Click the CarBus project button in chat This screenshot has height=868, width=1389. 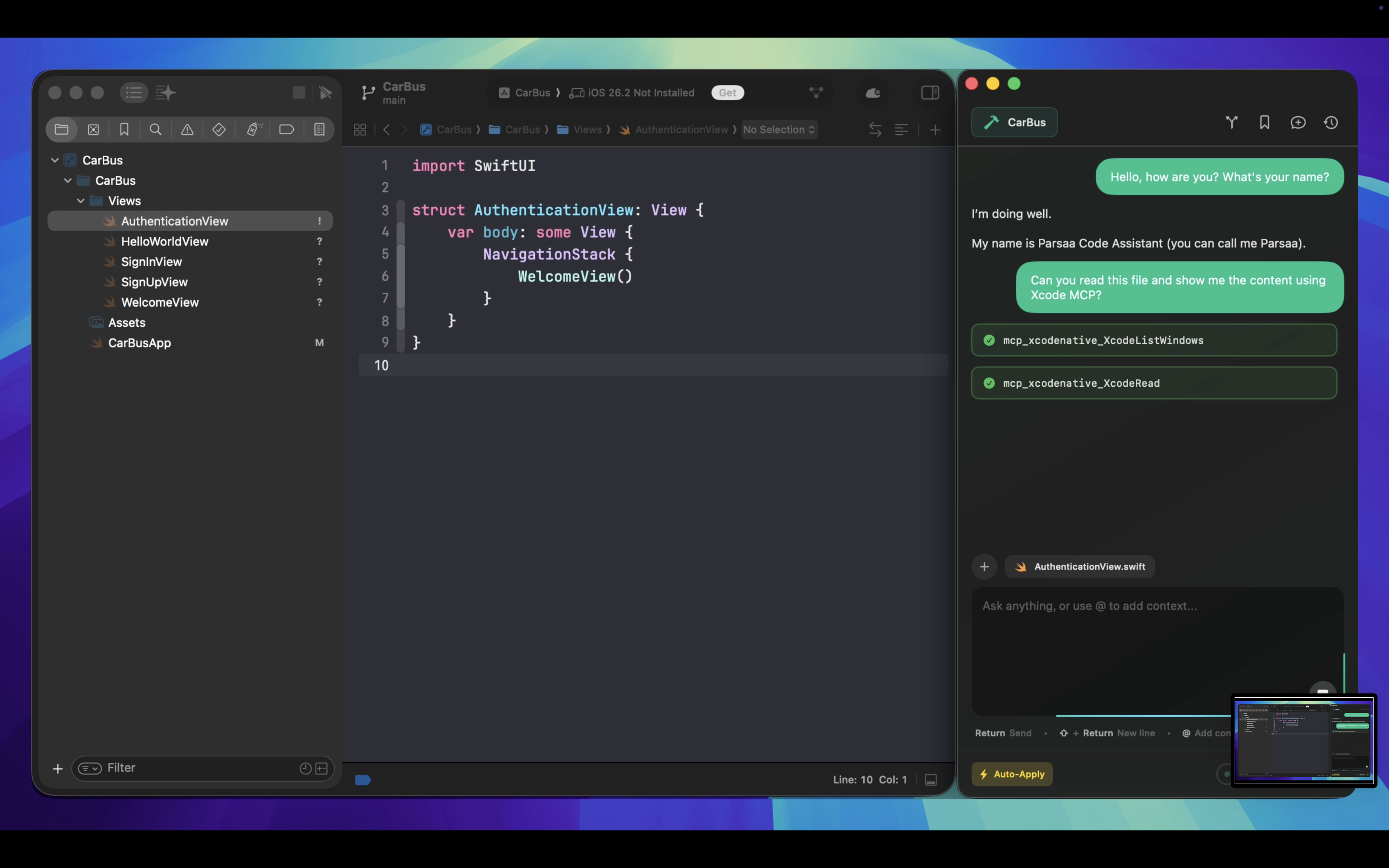1014,122
